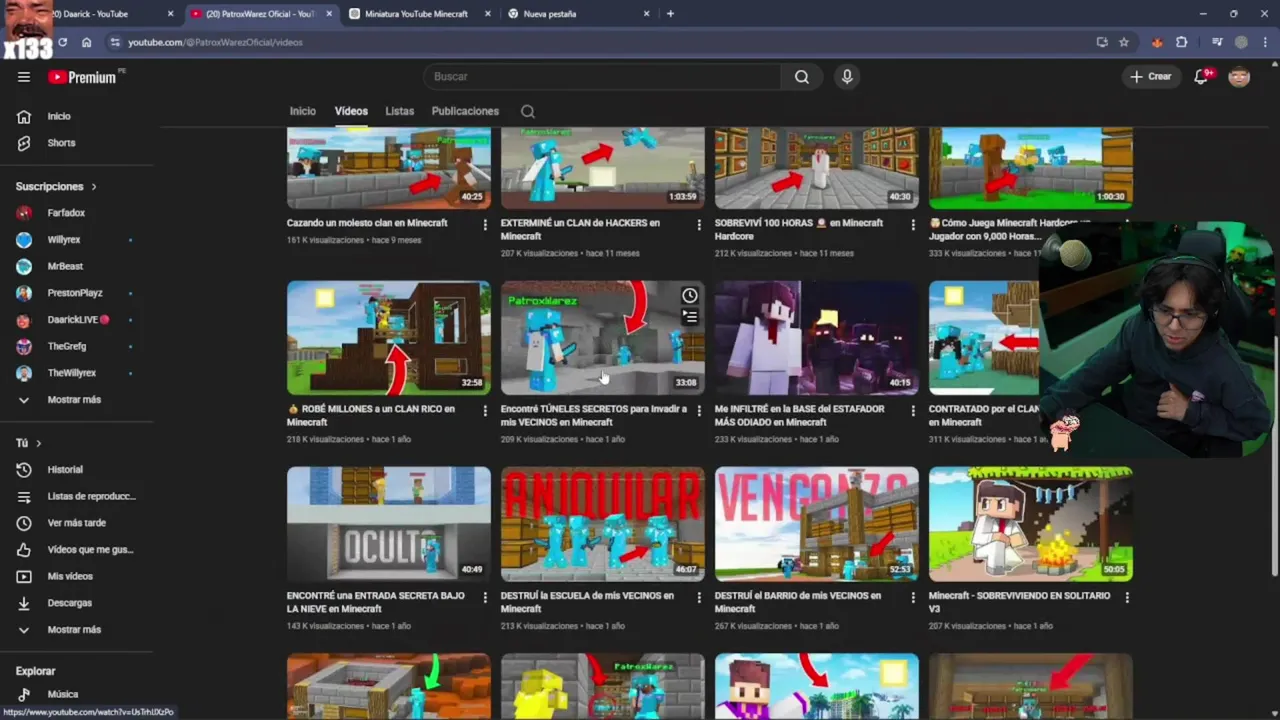Viewport: 1280px width, 720px height.
Task: Open browser extensions puzzle icon
Action: coord(1182,42)
